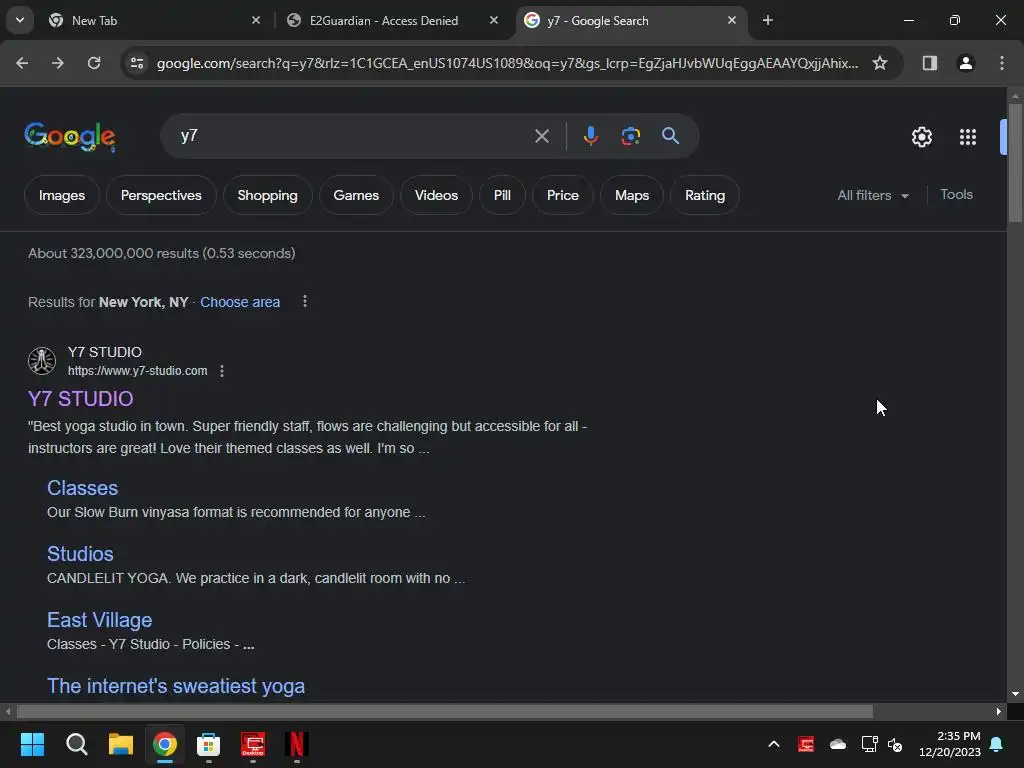Open a new browser tab
The width and height of the screenshot is (1024, 768).
click(x=768, y=20)
